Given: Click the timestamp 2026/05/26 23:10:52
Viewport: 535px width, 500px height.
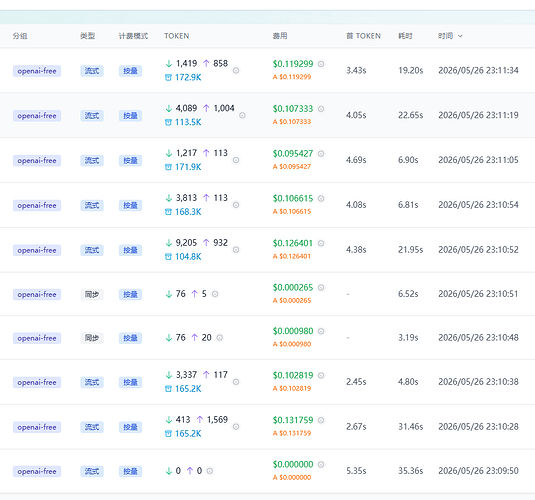Looking at the screenshot, I should coord(478,249).
